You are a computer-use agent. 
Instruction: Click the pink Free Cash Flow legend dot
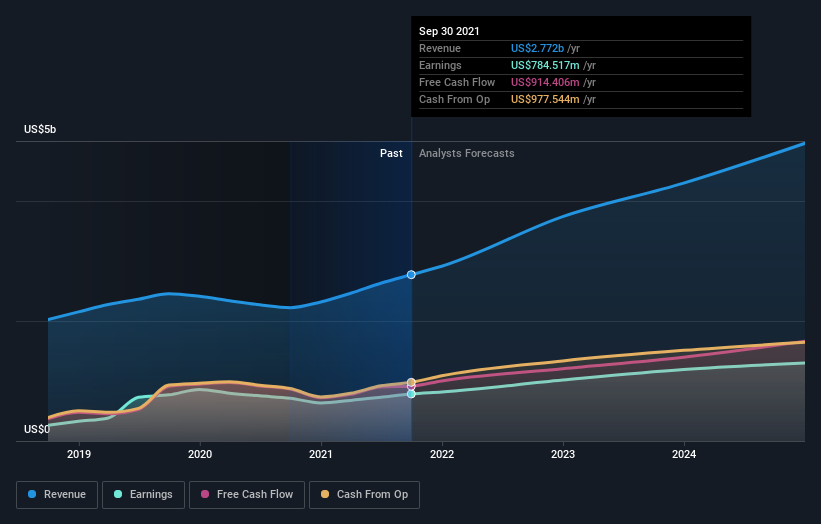tap(205, 494)
